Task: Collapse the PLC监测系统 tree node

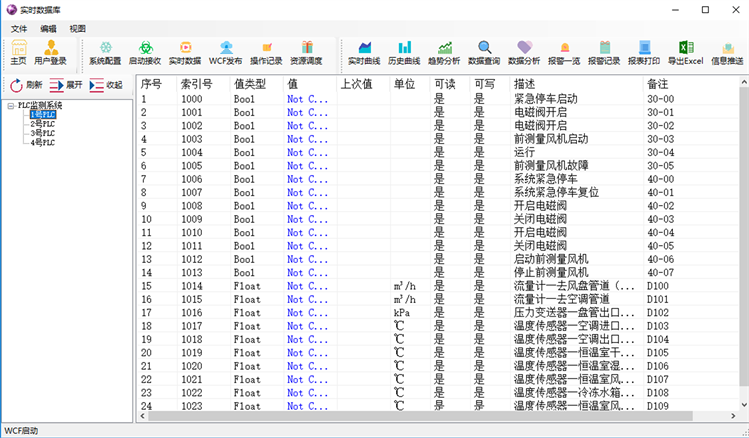Action: tap(11, 105)
